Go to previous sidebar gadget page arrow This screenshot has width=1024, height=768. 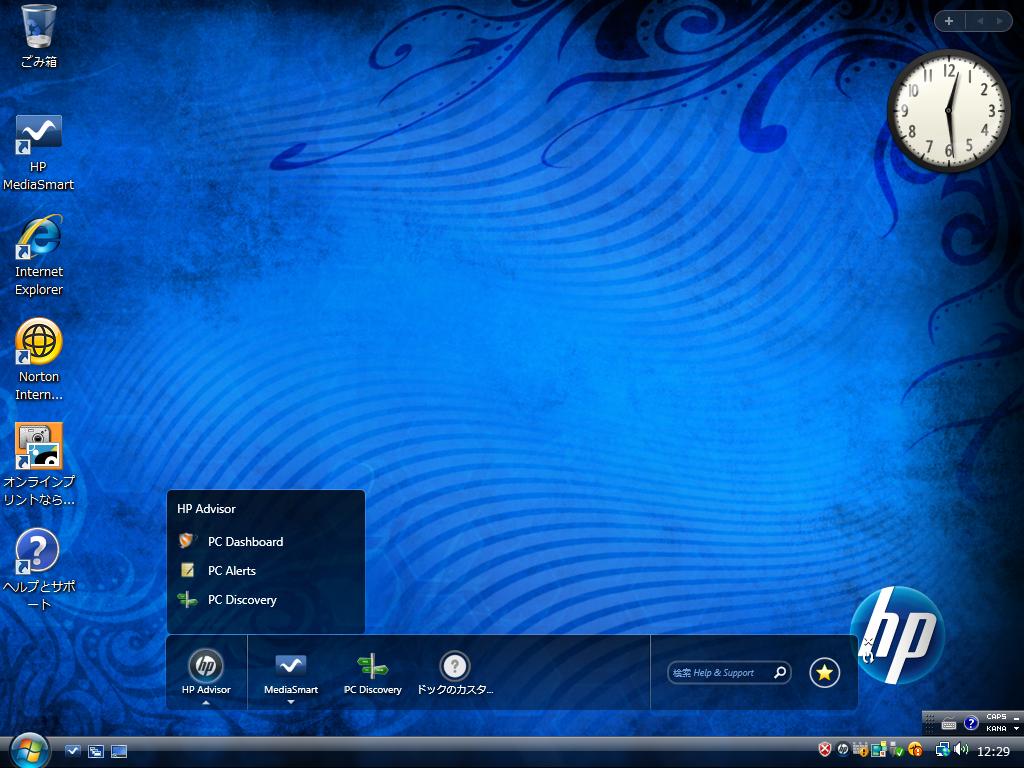coord(980,21)
